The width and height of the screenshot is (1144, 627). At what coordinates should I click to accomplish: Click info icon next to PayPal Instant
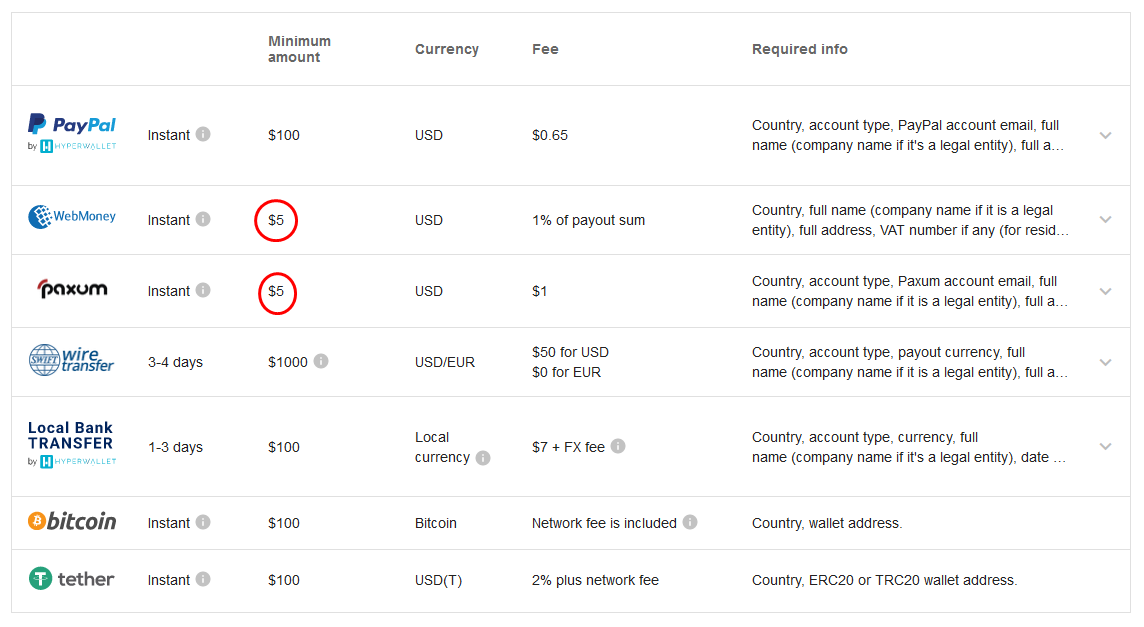pos(203,134)
